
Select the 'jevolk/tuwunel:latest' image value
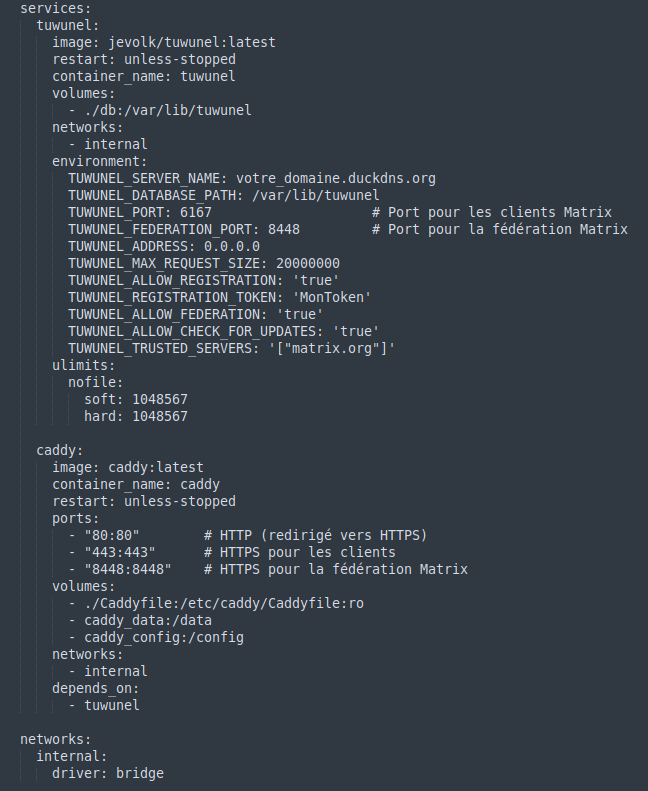[x=192, y=42]
